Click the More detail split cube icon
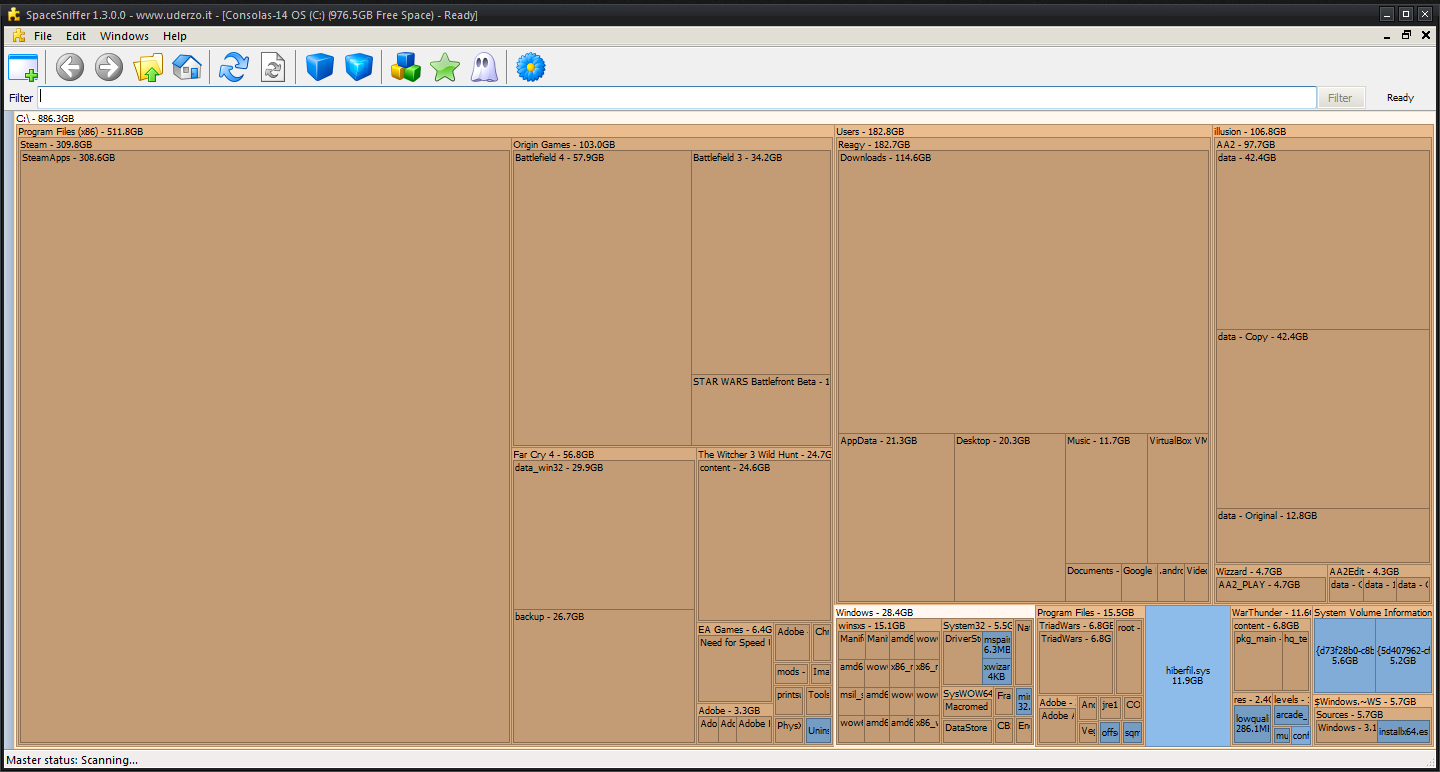The width and height of the screenshot is (1440, 772). coord(359,68)
